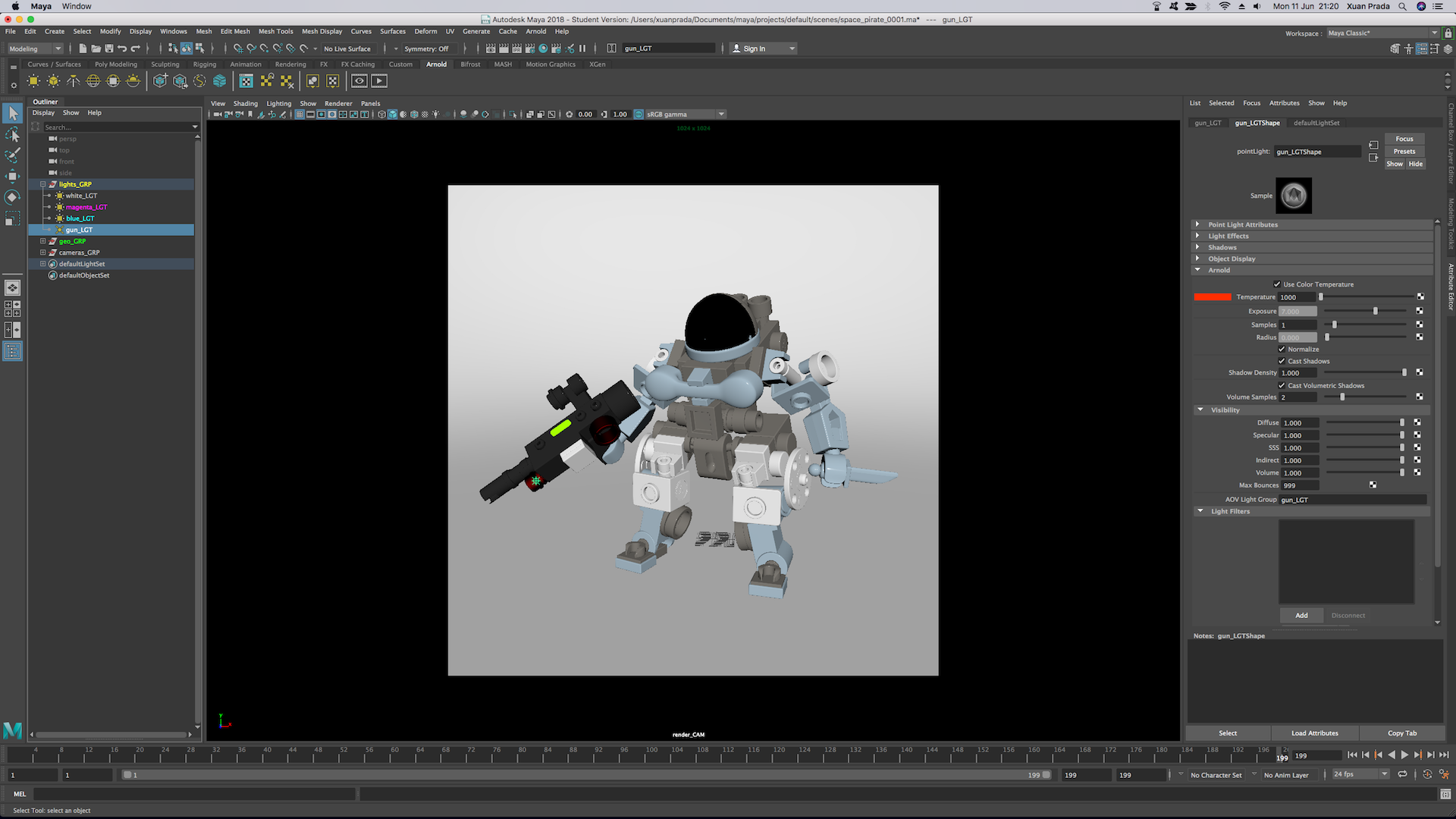Click the Save scene icon
This screenshot has height=819, width=1456.
[x=108, y=49]
